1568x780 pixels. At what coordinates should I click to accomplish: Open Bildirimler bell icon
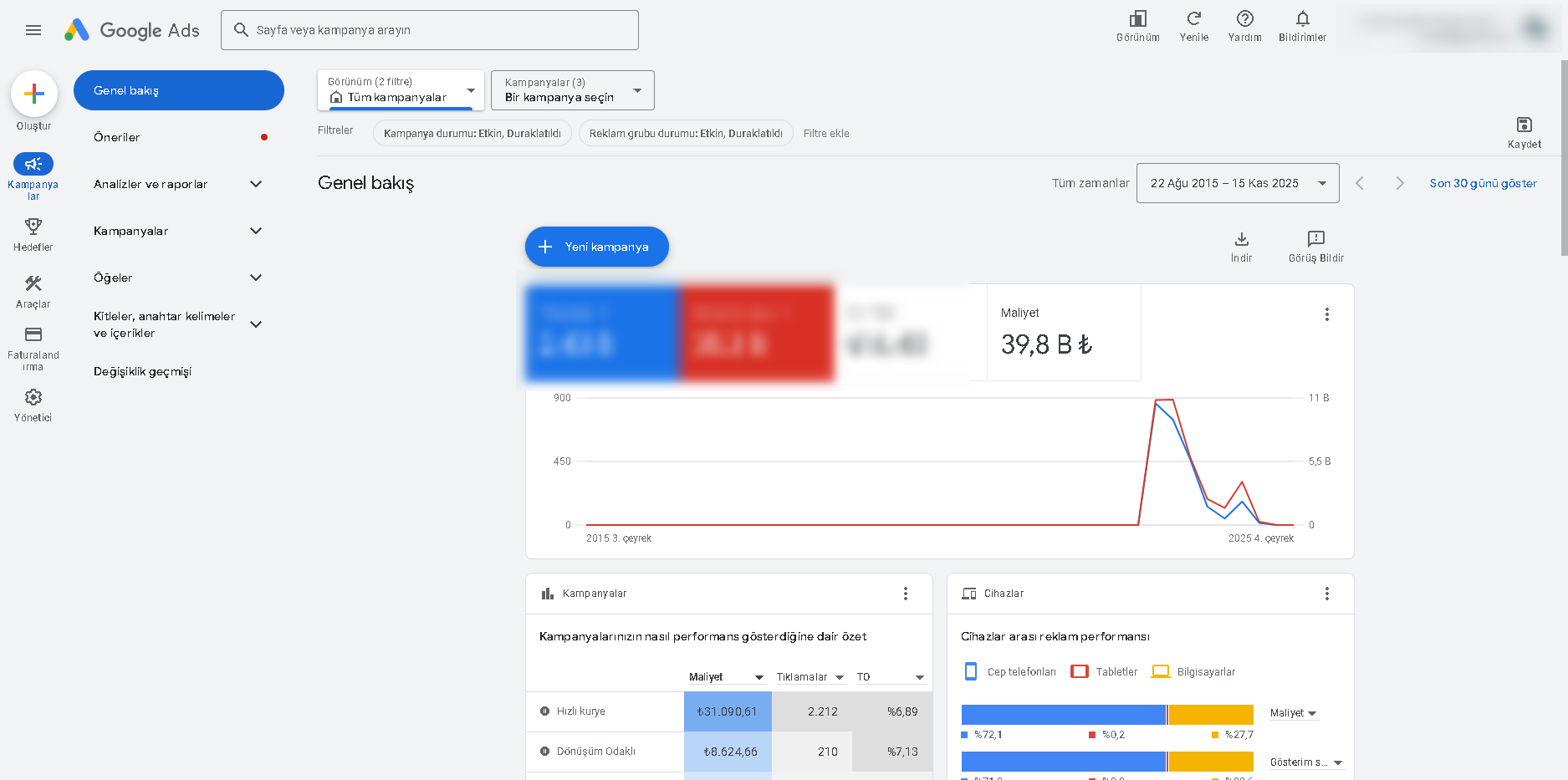(1303, 18)
